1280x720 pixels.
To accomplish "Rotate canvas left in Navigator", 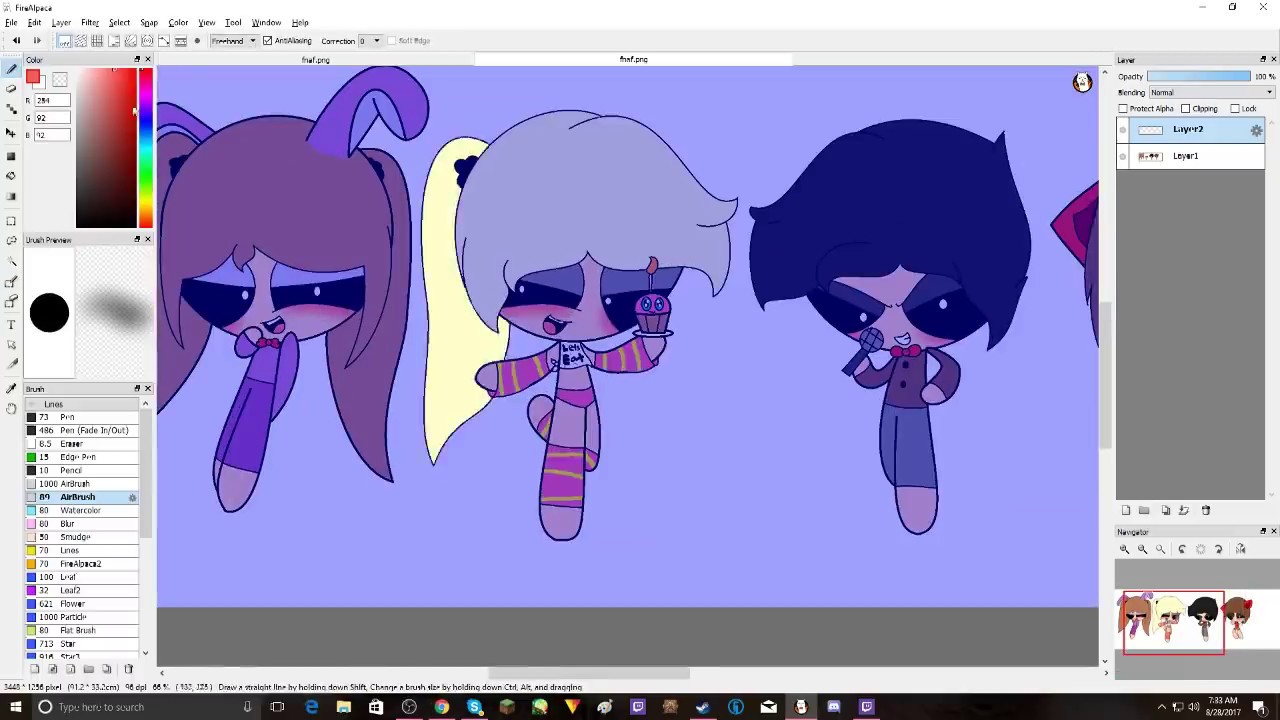I will click(1182, 549).
